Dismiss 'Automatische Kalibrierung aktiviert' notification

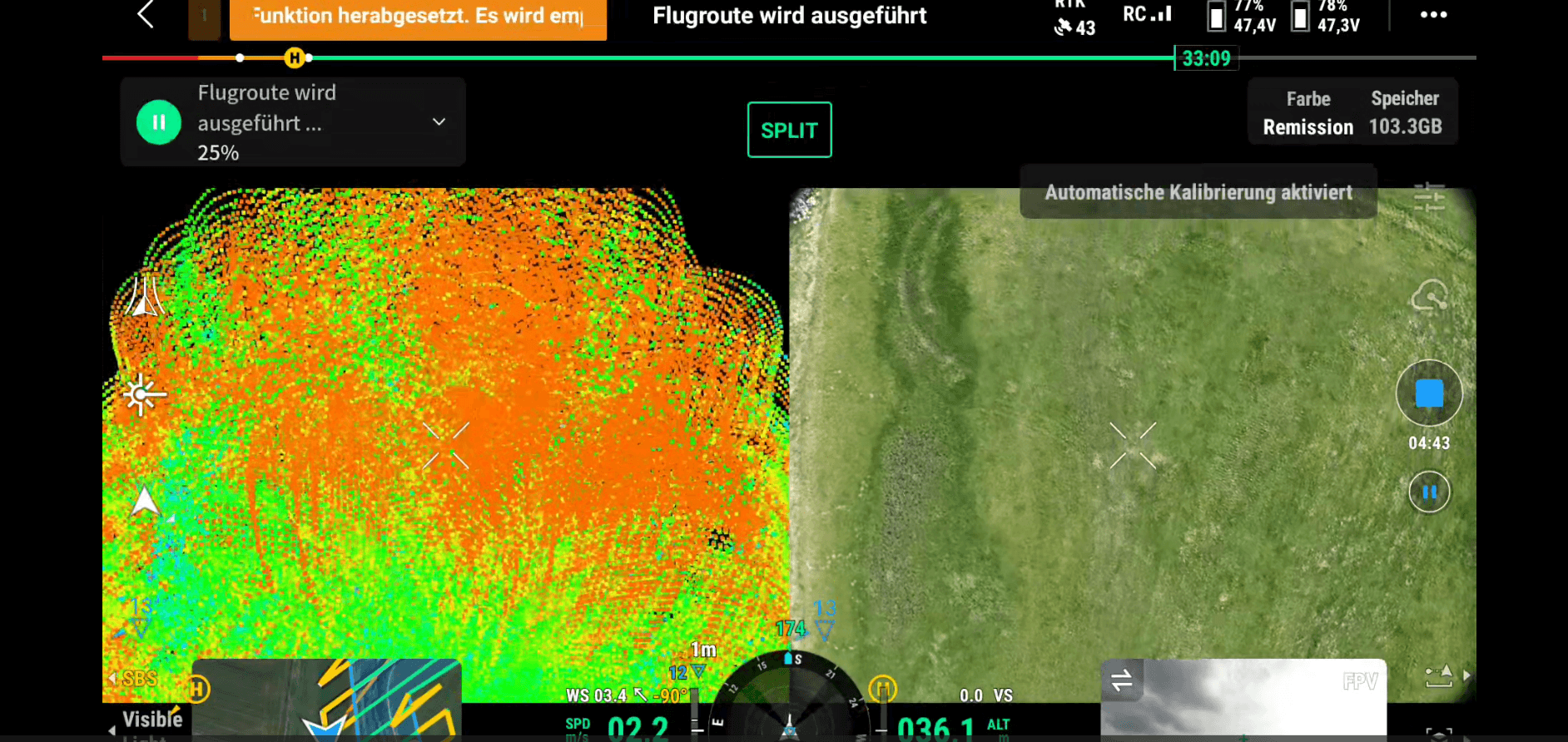click(x=1198, y=192)
